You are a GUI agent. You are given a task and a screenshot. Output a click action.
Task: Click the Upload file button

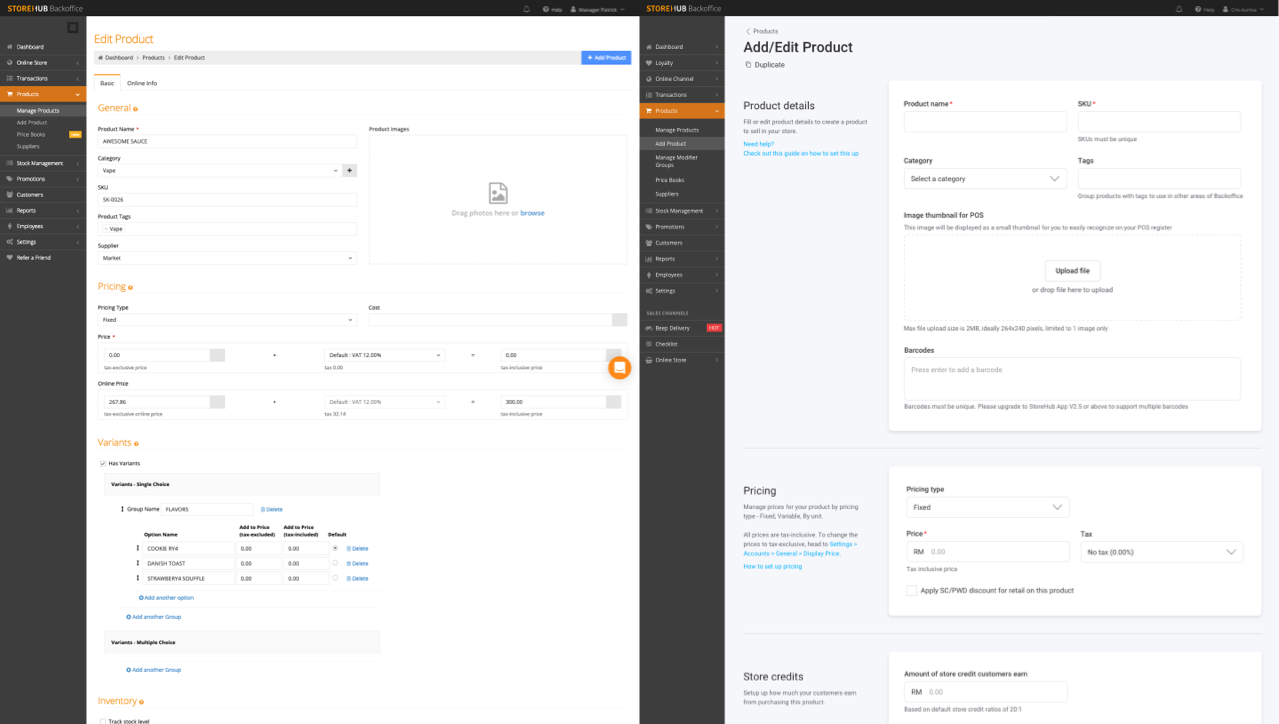click(x=1072, y=271)
